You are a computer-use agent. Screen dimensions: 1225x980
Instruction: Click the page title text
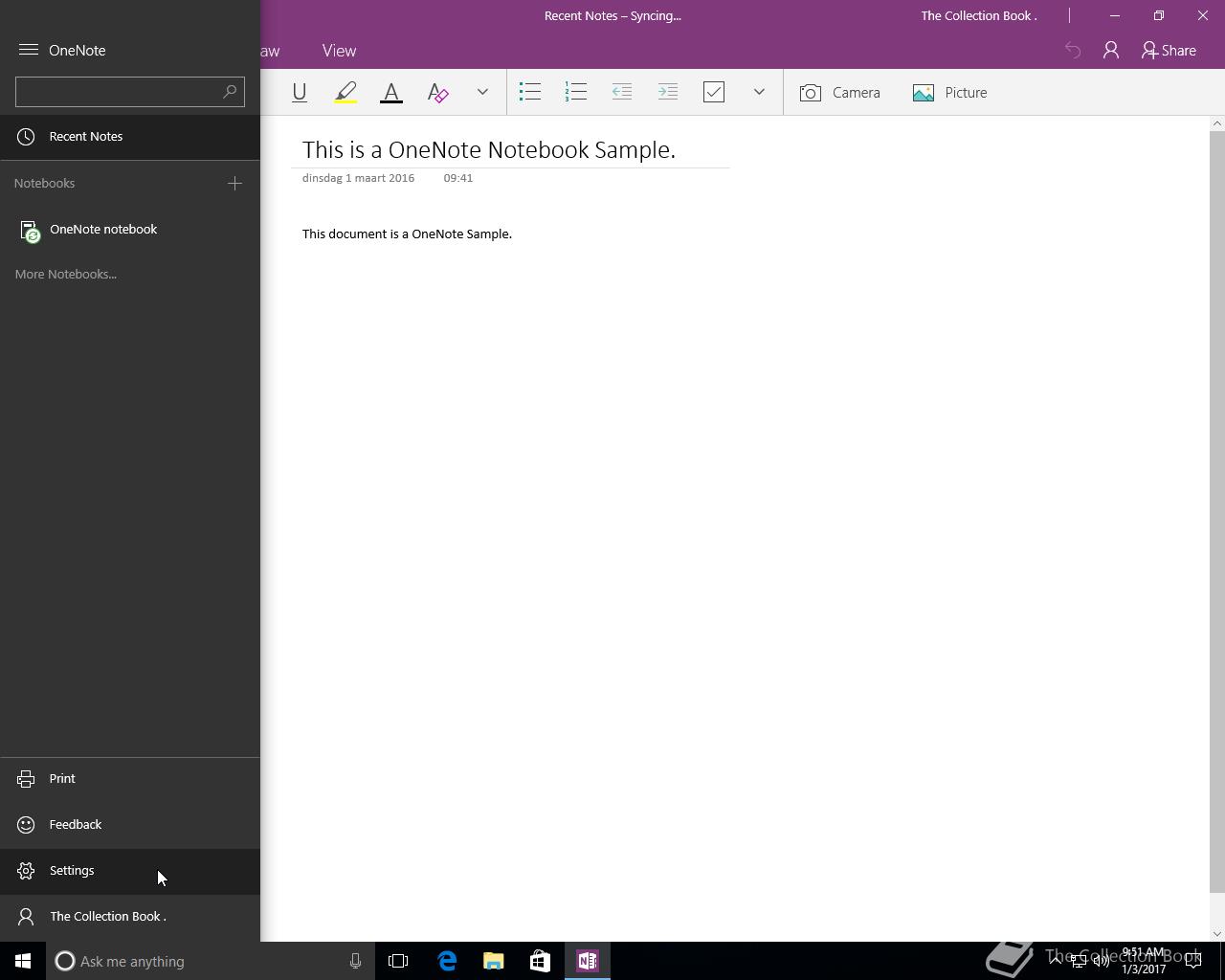[x=489, y=150]
